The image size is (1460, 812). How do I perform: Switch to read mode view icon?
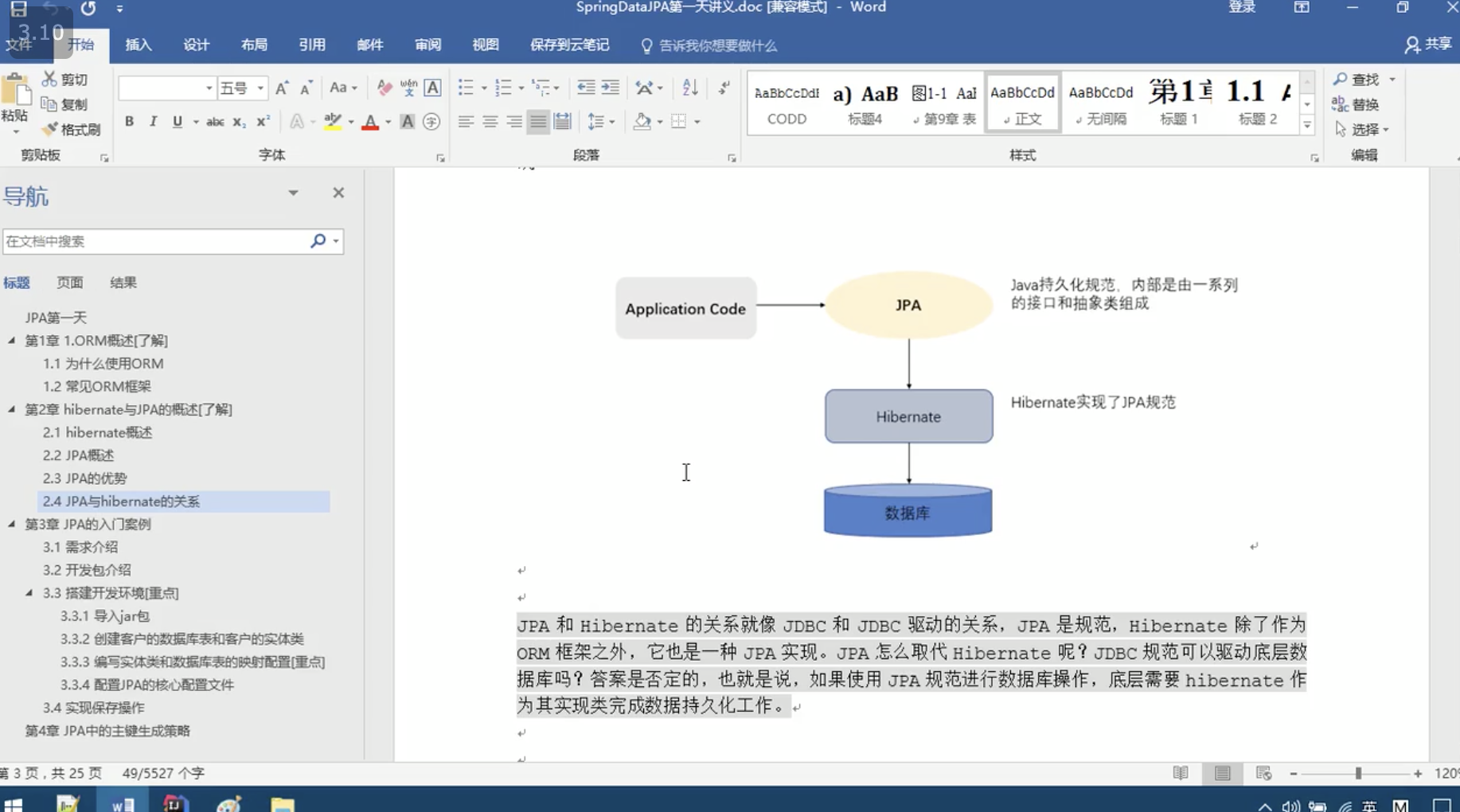[1181, 773]
